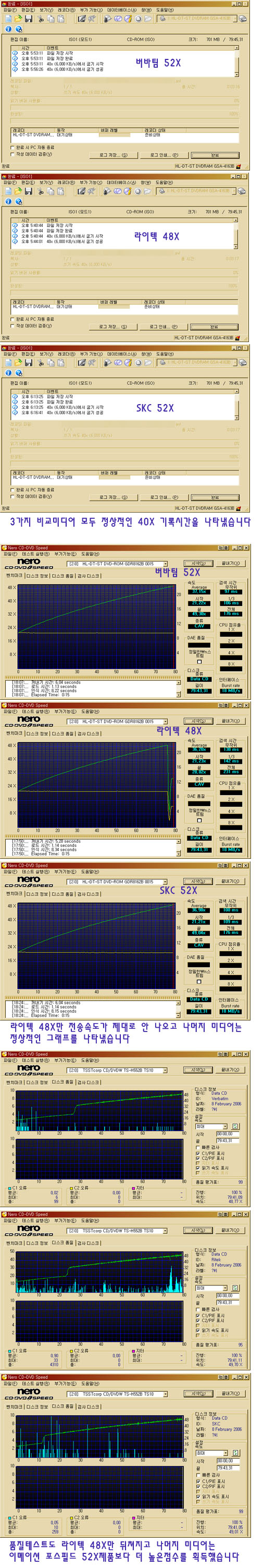
Task: Click New compilation icon in 버바팀 52X burn window
Action: [8, 19]
